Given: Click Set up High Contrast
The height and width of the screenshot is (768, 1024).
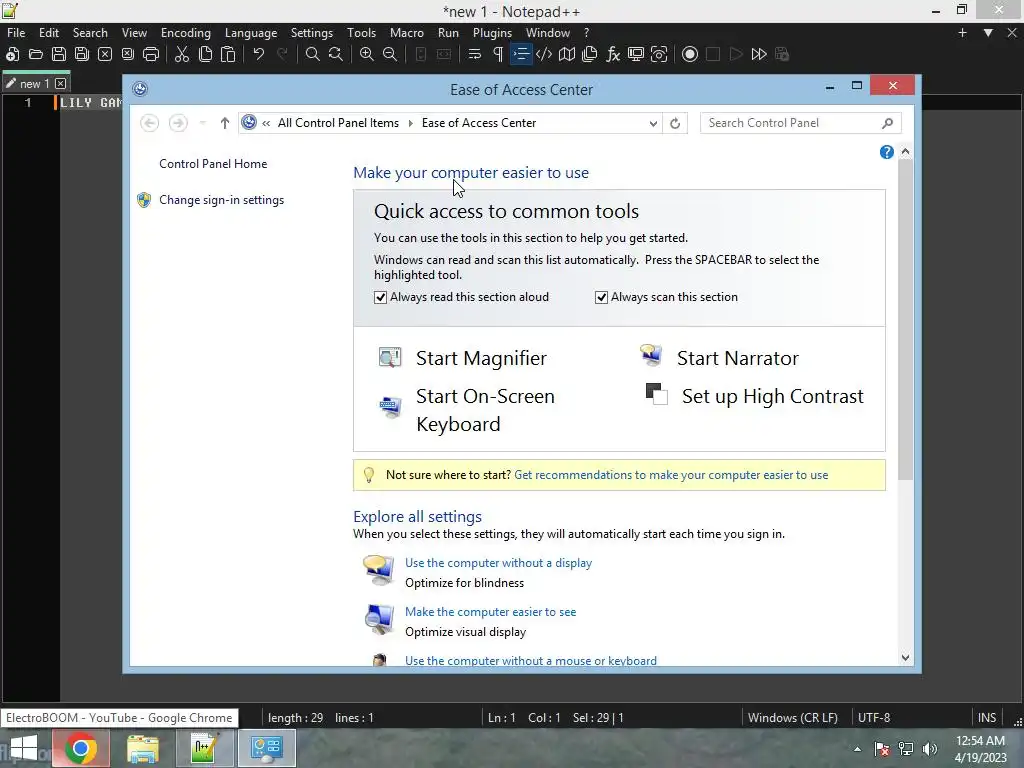Looking at the screenshot, I should point(773,396).
